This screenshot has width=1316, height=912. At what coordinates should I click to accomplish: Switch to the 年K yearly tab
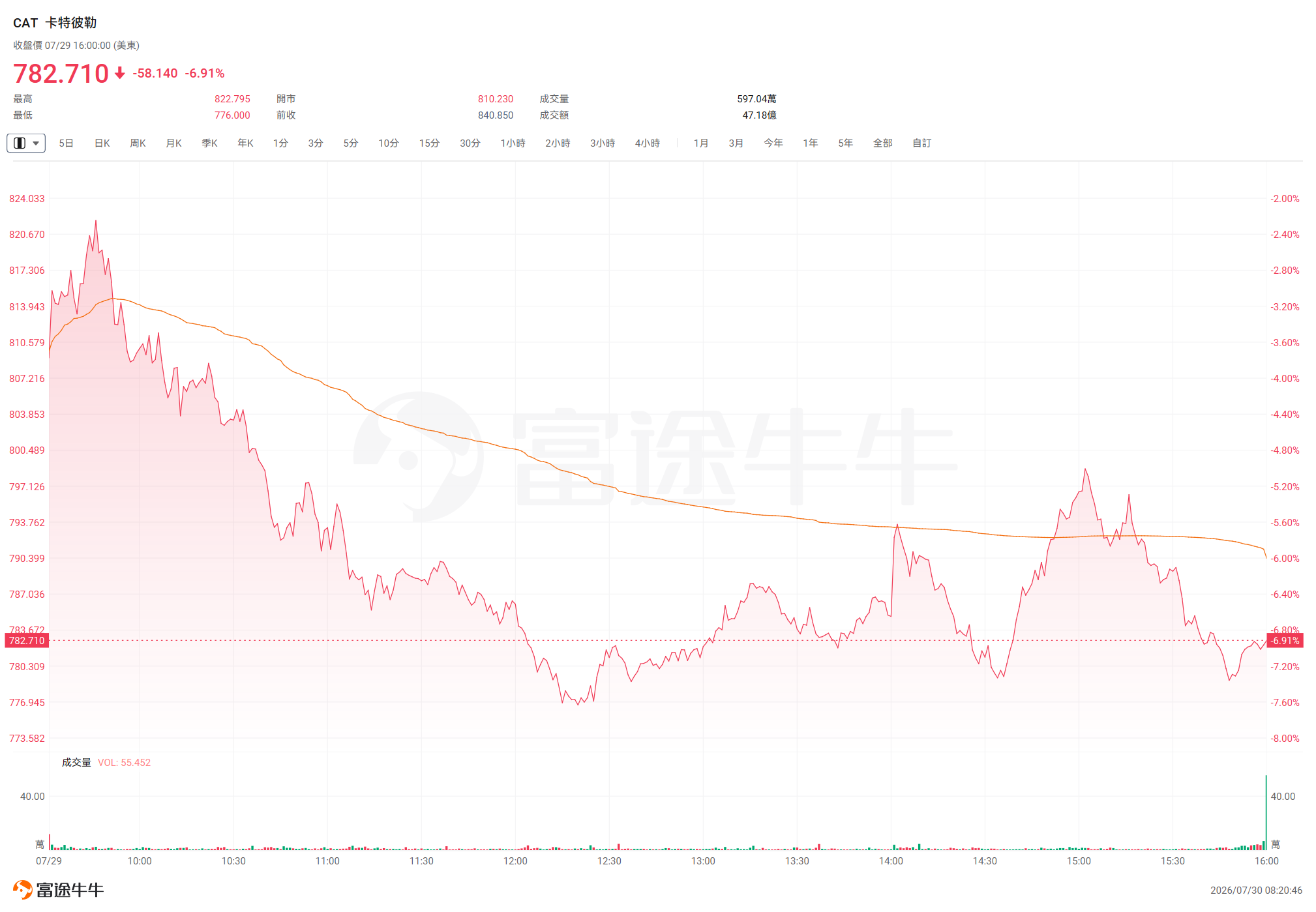245,143
